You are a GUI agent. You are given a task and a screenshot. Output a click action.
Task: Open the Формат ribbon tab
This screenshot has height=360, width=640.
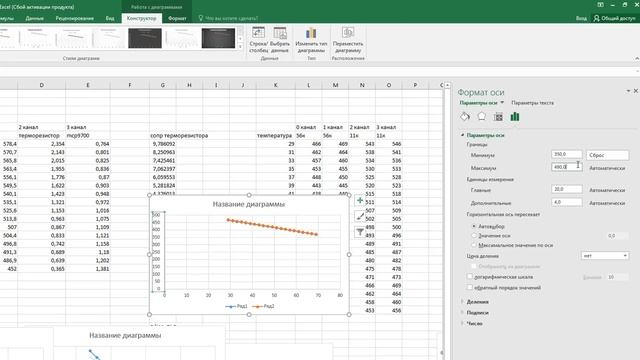click(x=177, y=18)
